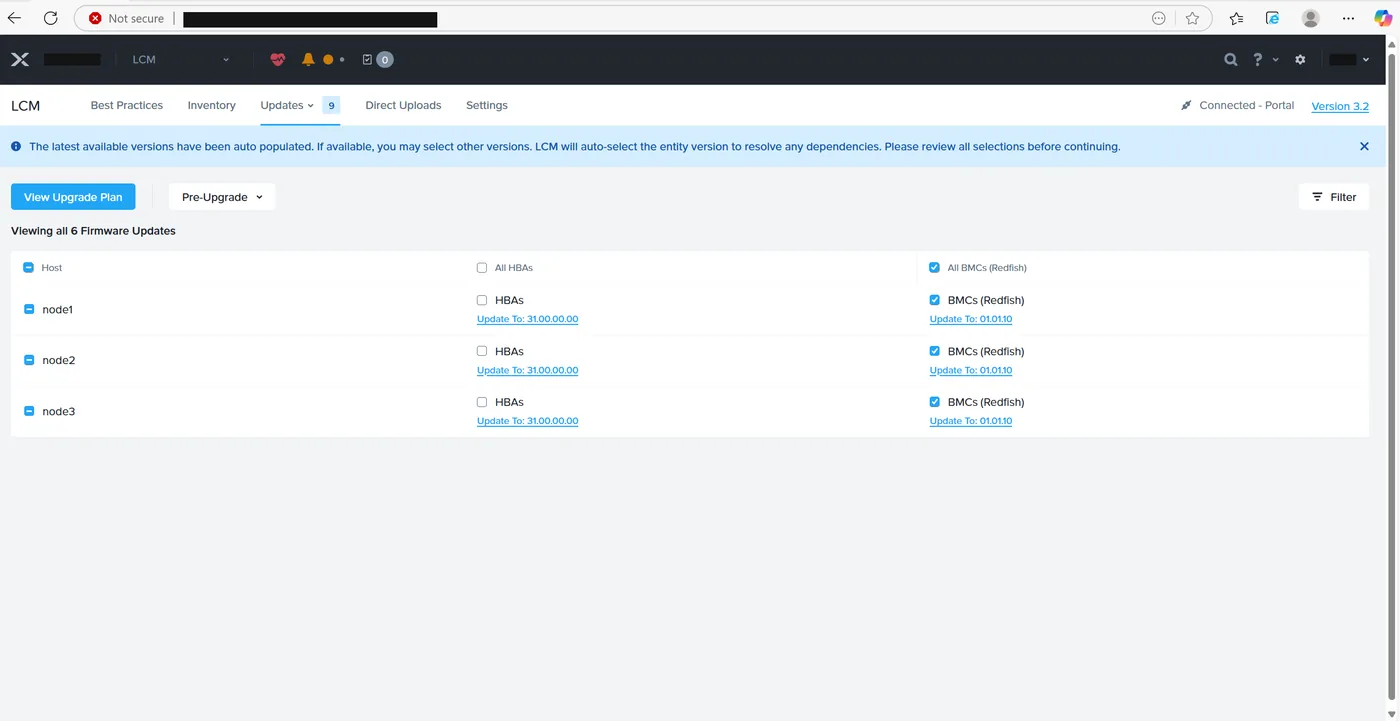Open the browser profile avatar
1400x721 pixels.
click(1311, 18)
